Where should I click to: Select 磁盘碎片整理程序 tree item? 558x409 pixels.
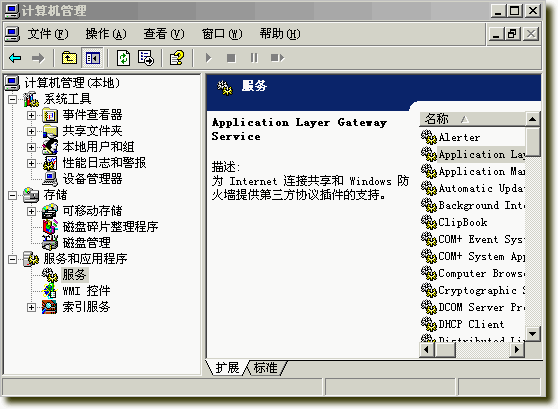point(111,227)
